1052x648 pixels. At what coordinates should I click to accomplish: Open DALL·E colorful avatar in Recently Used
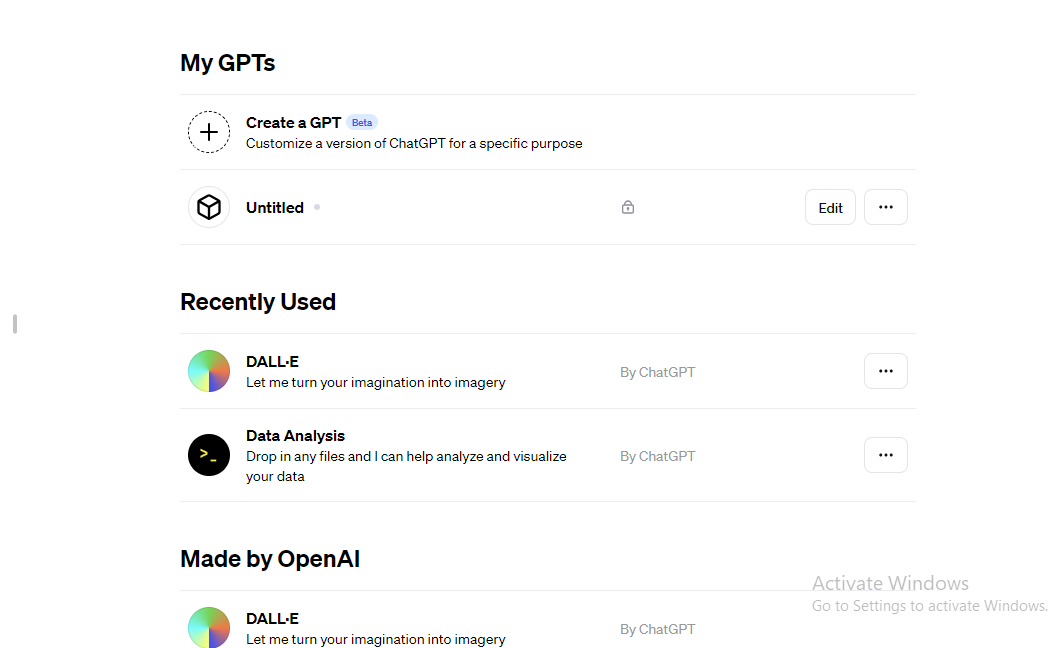pyautogui.click(x=209, y=371)
